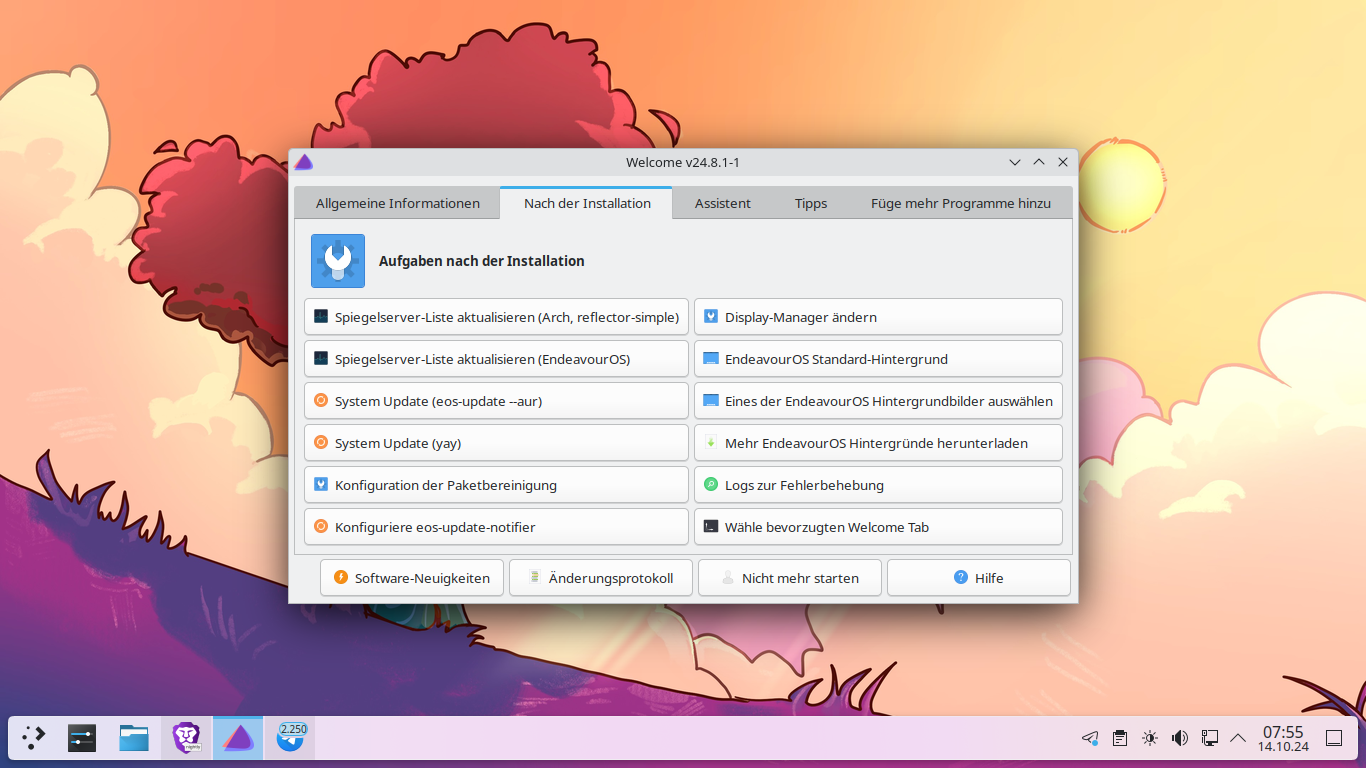Click the wrench gear icon beside Aufgaben heading
This screenshot has width=1366, height=768.
tap(338, 261)
